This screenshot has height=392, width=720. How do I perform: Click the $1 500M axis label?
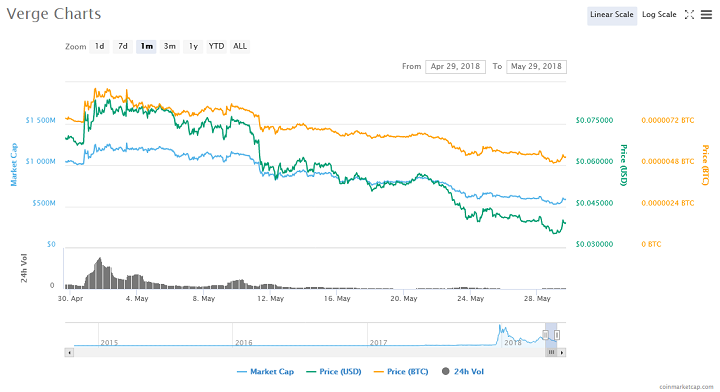(x=40, y=120)
